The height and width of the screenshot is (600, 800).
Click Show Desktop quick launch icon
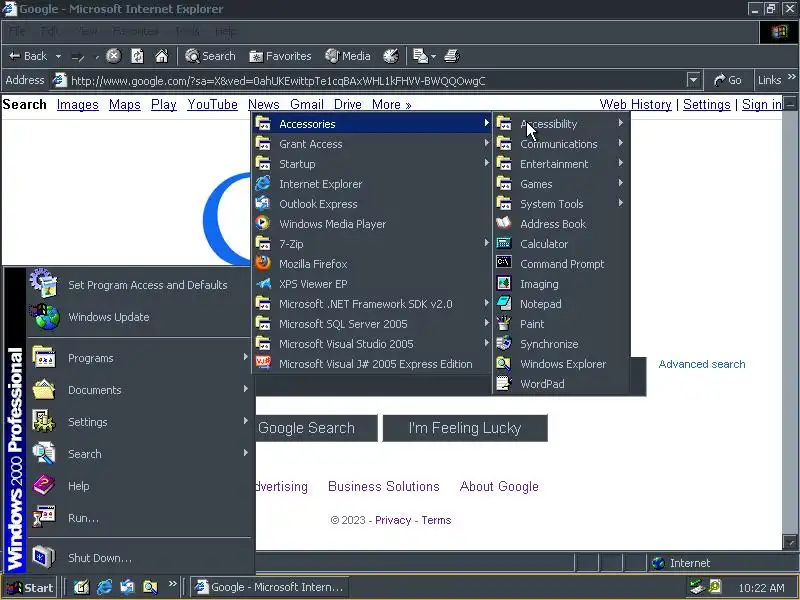click(81, 587)
